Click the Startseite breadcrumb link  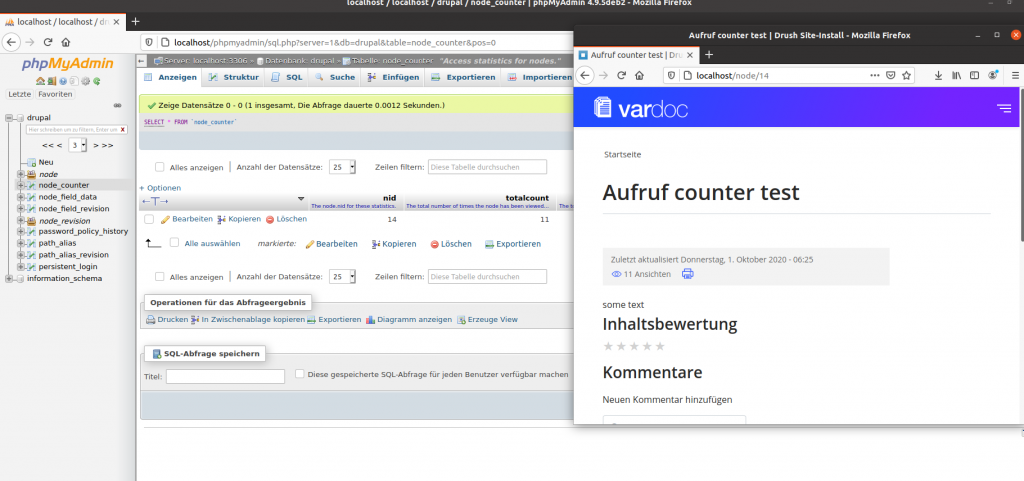[622, 155]
